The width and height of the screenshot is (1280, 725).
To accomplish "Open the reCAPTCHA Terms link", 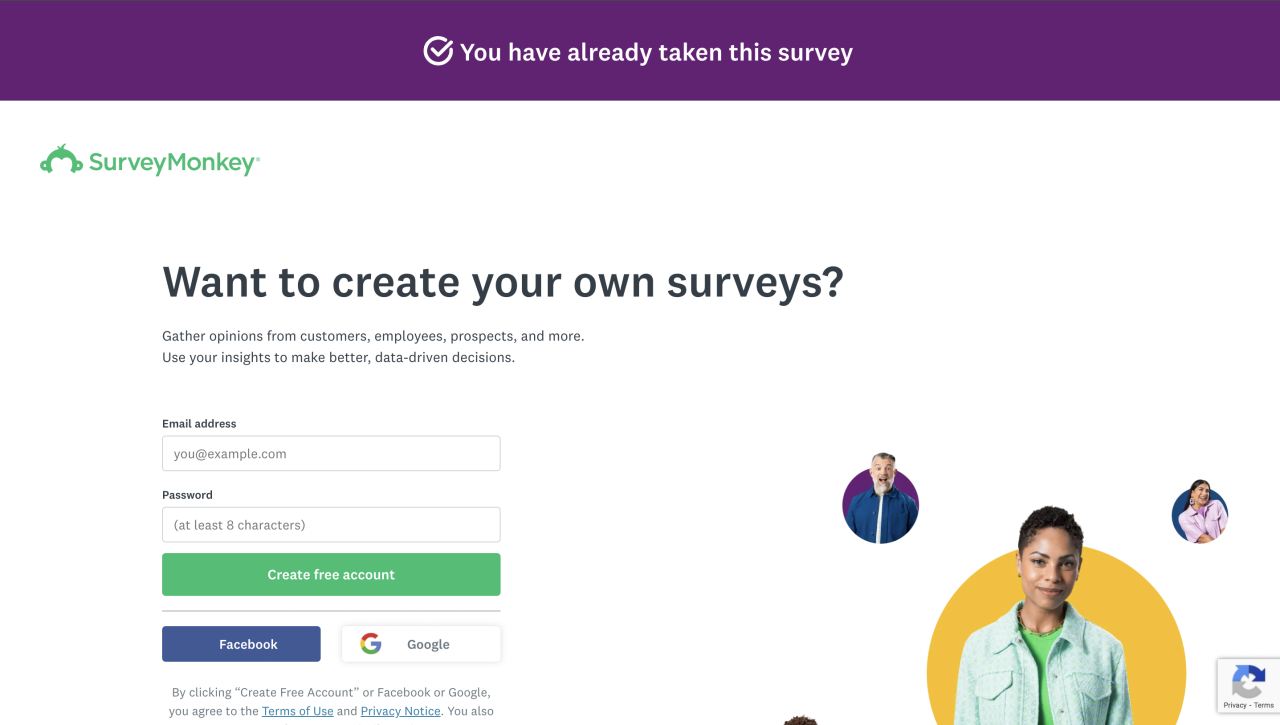I will (x=1264, y=705).
